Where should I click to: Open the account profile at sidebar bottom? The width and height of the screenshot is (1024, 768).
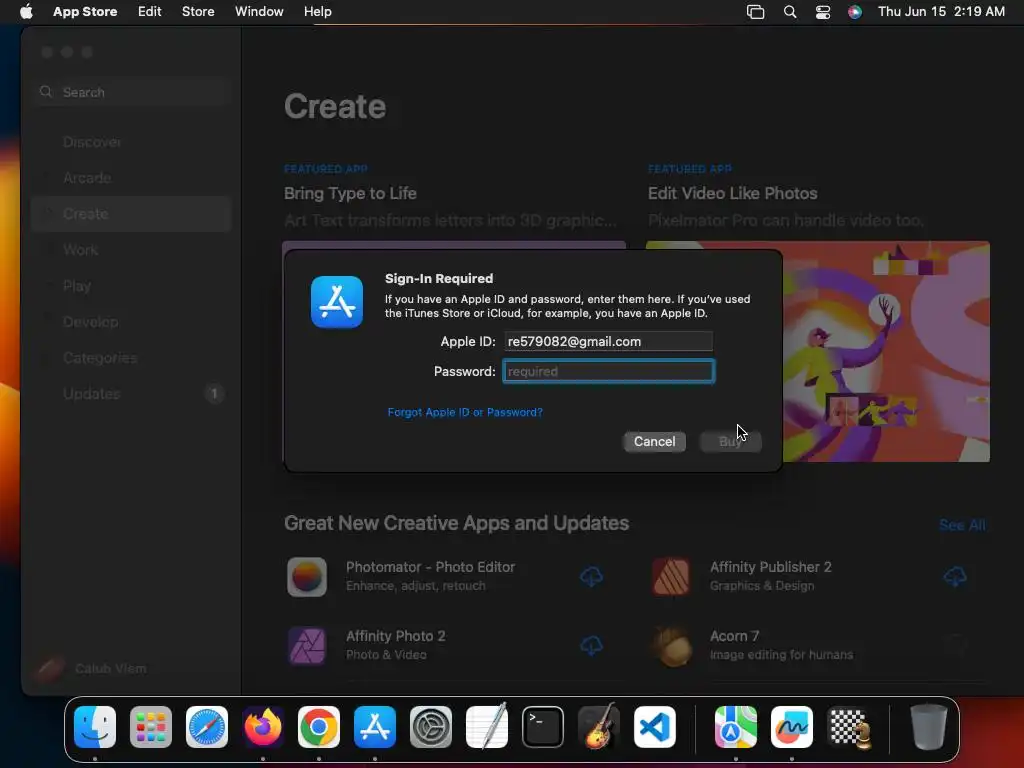[91, 668]
